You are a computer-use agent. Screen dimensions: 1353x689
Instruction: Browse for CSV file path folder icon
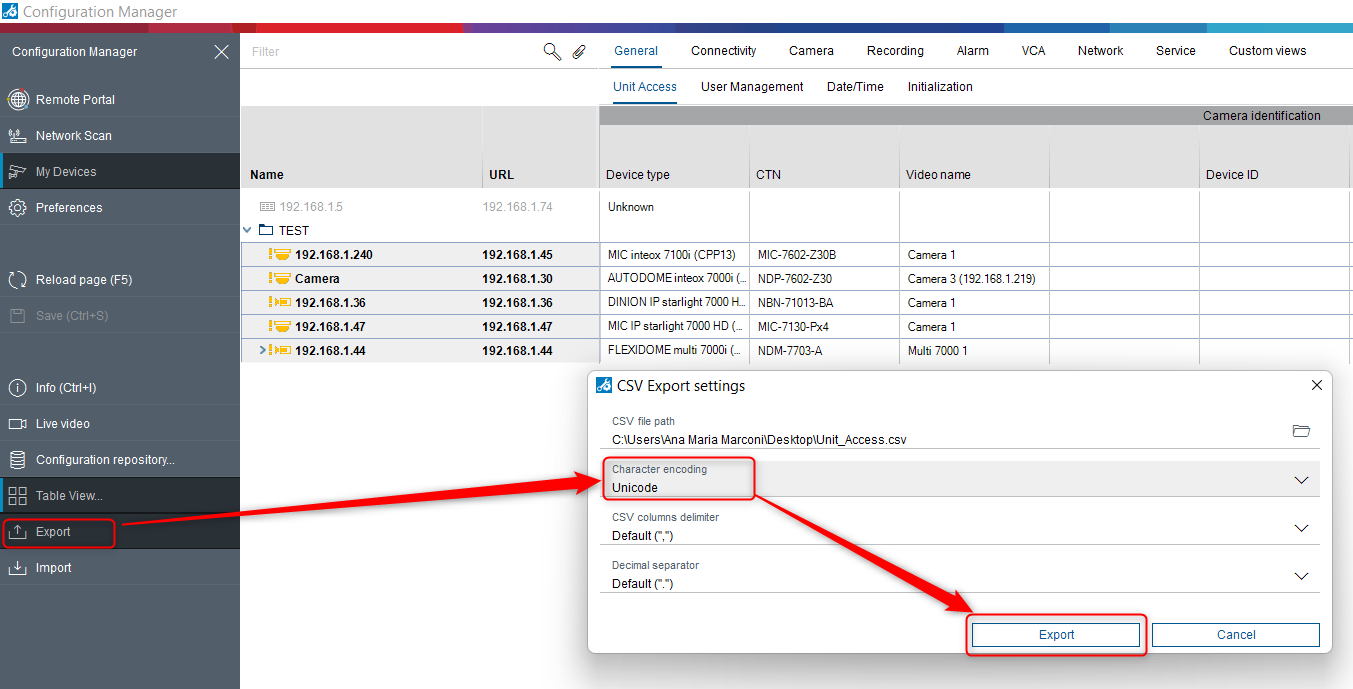(1301, 431)
